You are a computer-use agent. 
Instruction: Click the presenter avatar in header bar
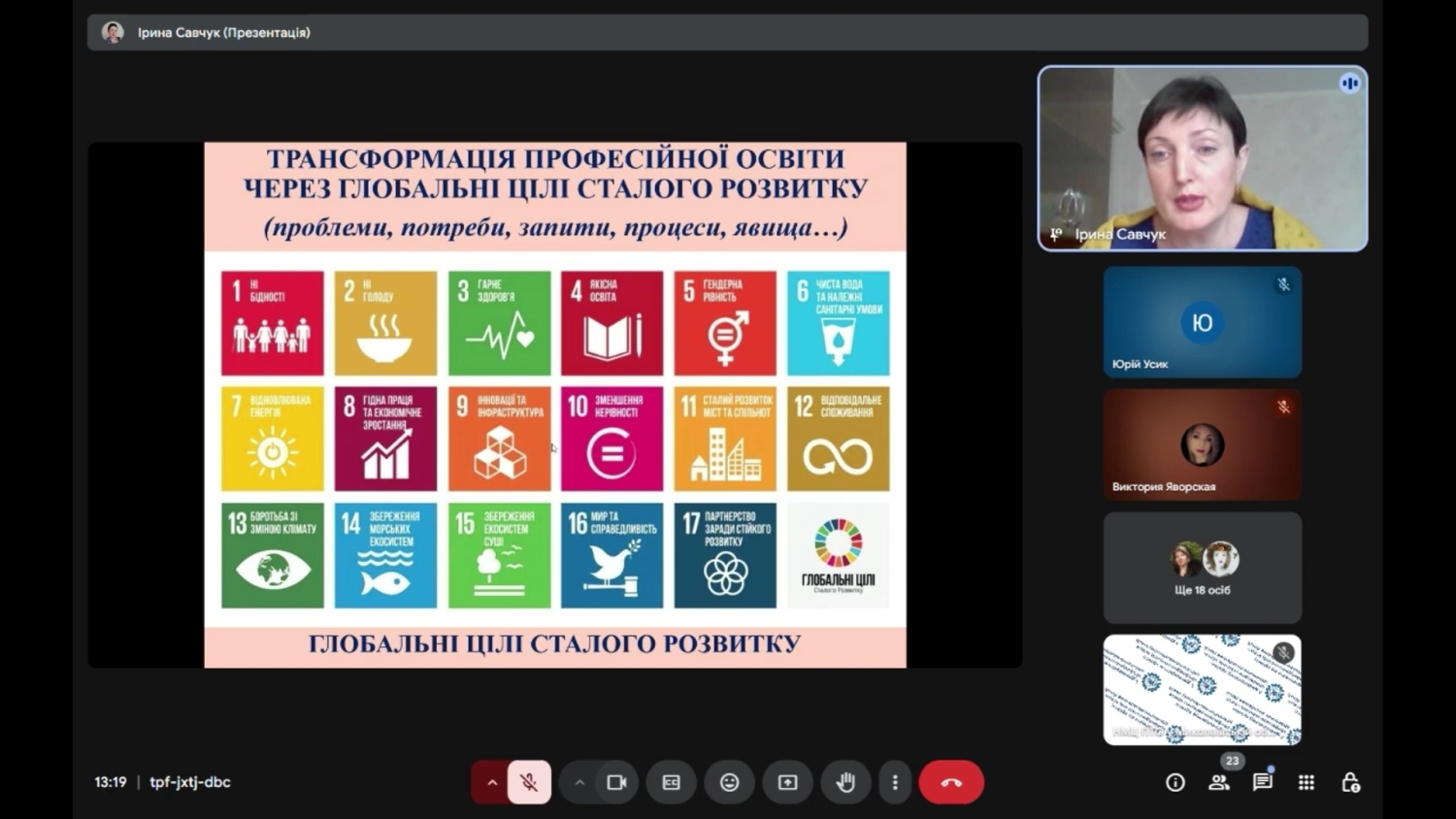[114, 32]
